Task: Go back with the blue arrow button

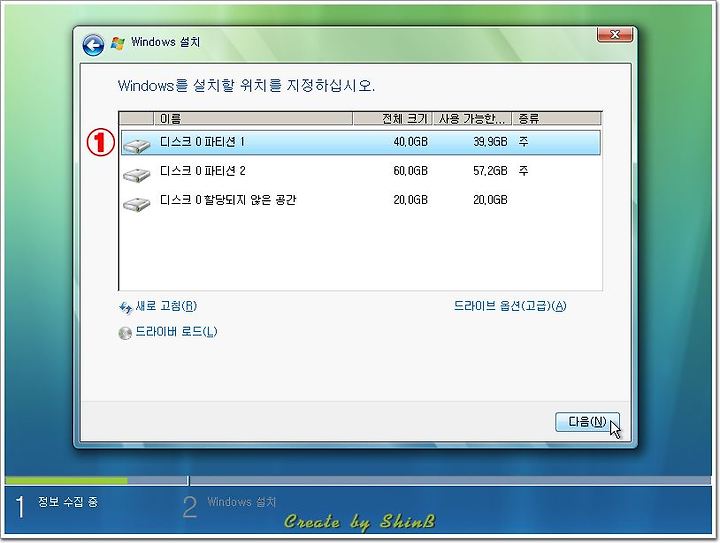Action: pos(93,45)
